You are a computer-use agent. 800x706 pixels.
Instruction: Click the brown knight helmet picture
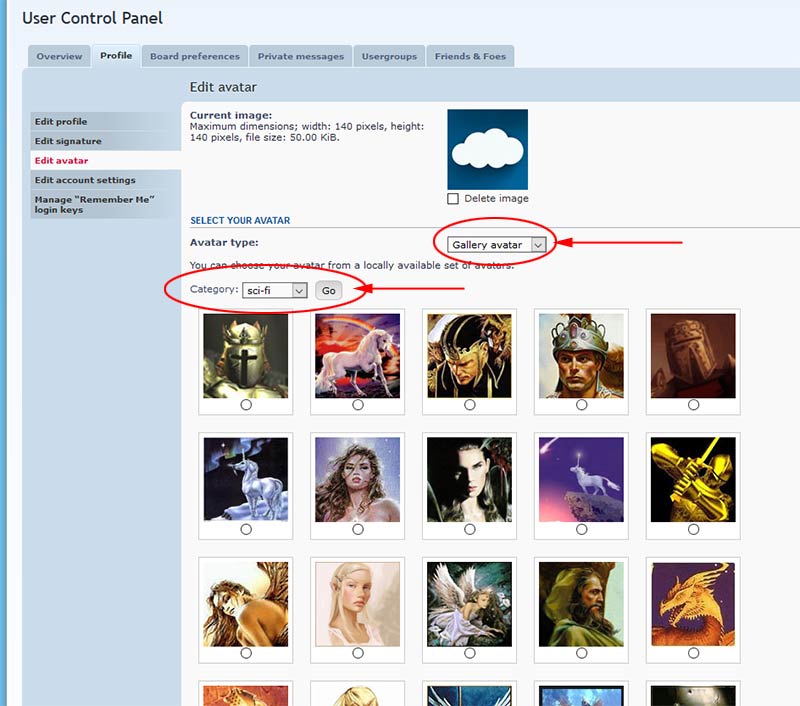[693, 356]
